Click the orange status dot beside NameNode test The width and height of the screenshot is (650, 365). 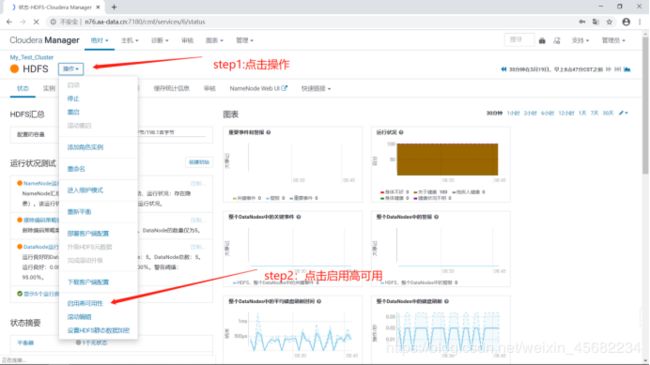click(x=19, y=183)
